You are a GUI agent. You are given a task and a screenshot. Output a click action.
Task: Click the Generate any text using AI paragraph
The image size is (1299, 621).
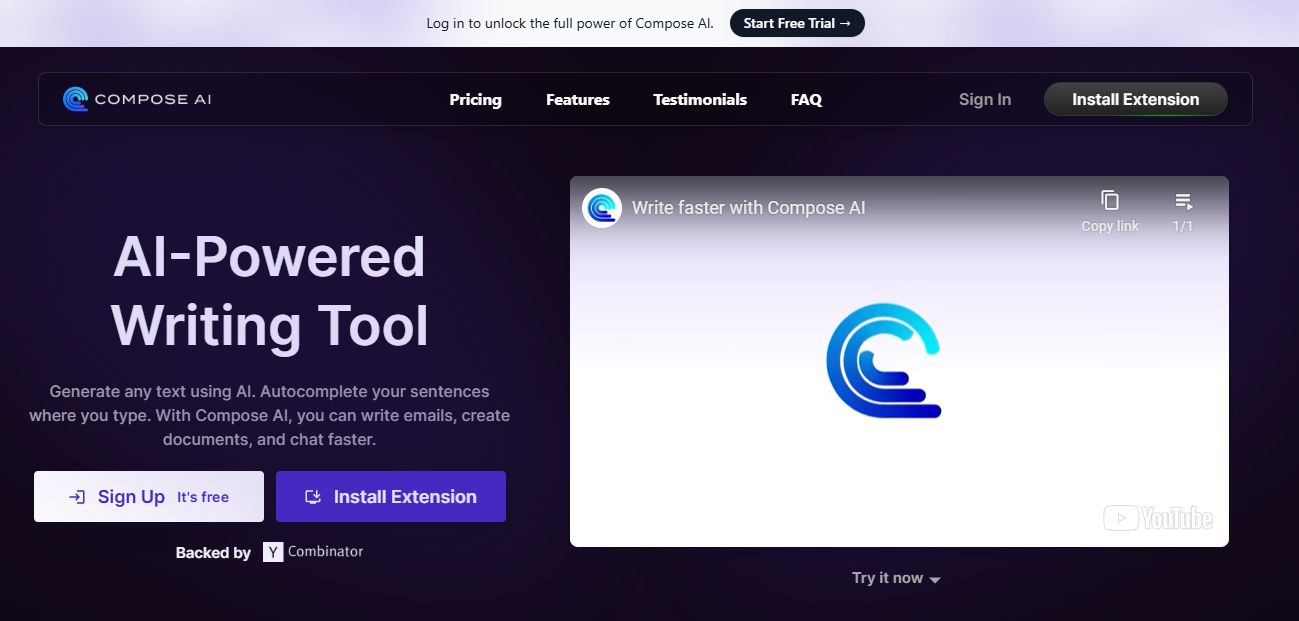(270, 415)
